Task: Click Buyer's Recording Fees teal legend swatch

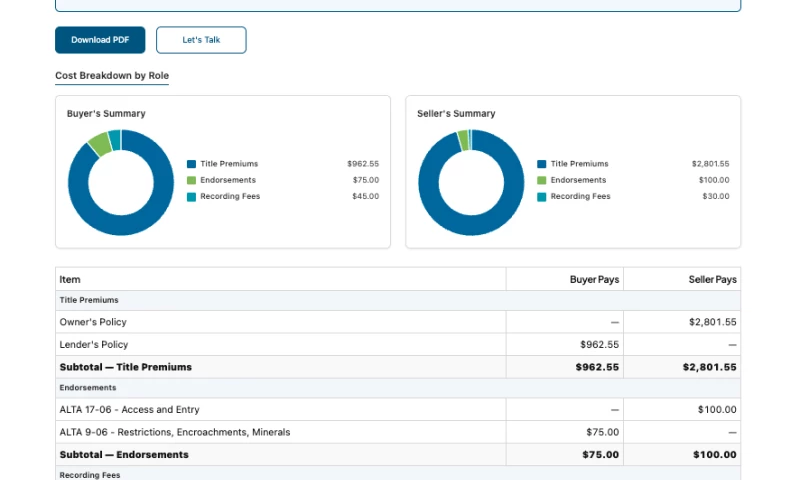Action: pos(191,196)
